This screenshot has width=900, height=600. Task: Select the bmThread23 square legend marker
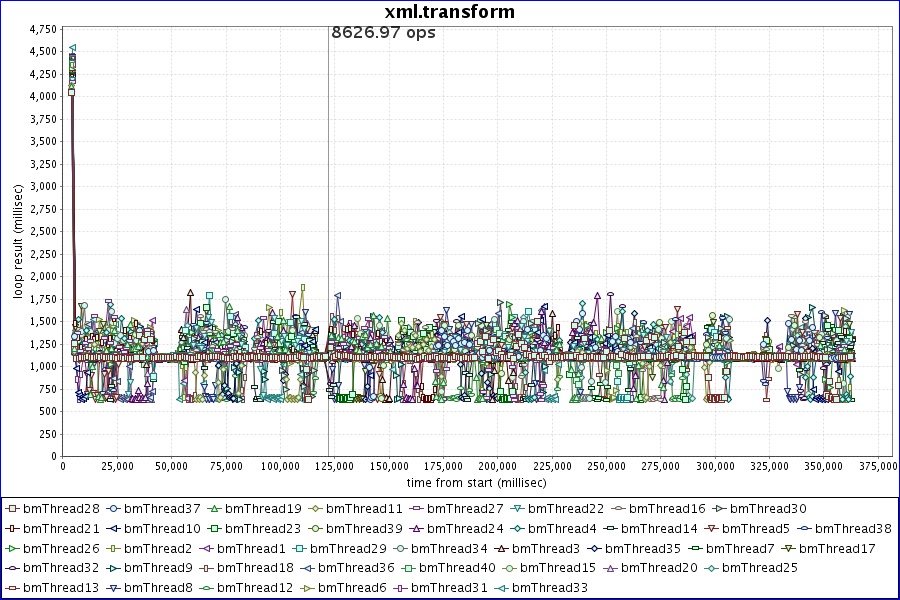(214, 529)
